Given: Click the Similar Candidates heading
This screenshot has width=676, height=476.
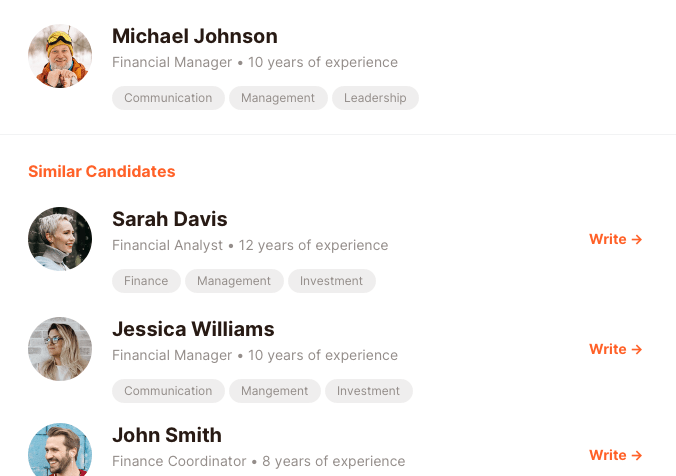Looking at the screenshot, I should pos(102,171).
